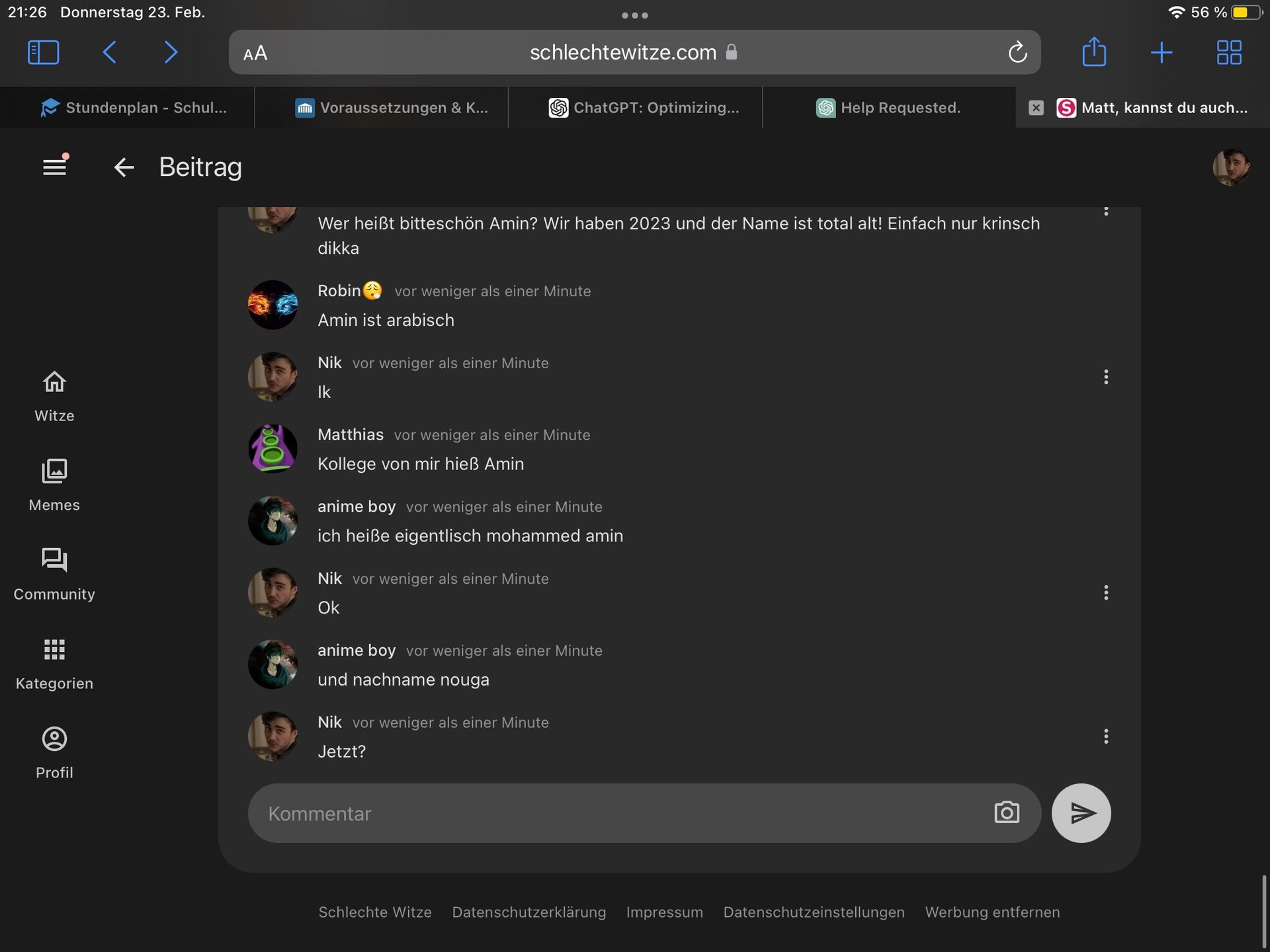Open options for Nik's "Ik" comment
Image resolution: width=1270 pixels, height=952 pixels.
(x=1105, y=377)
